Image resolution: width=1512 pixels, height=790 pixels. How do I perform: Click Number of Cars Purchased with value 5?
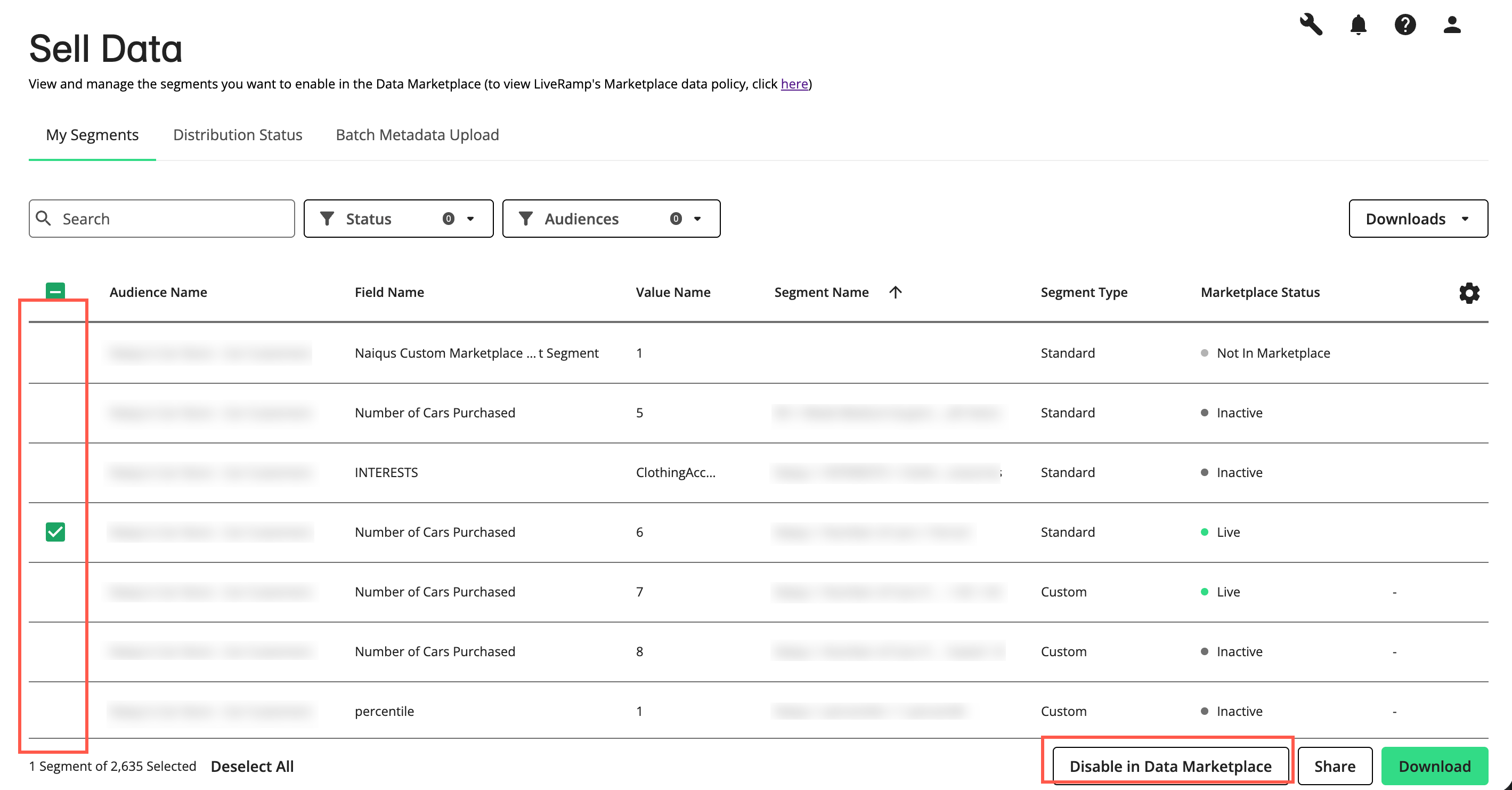tap(435, 413)
